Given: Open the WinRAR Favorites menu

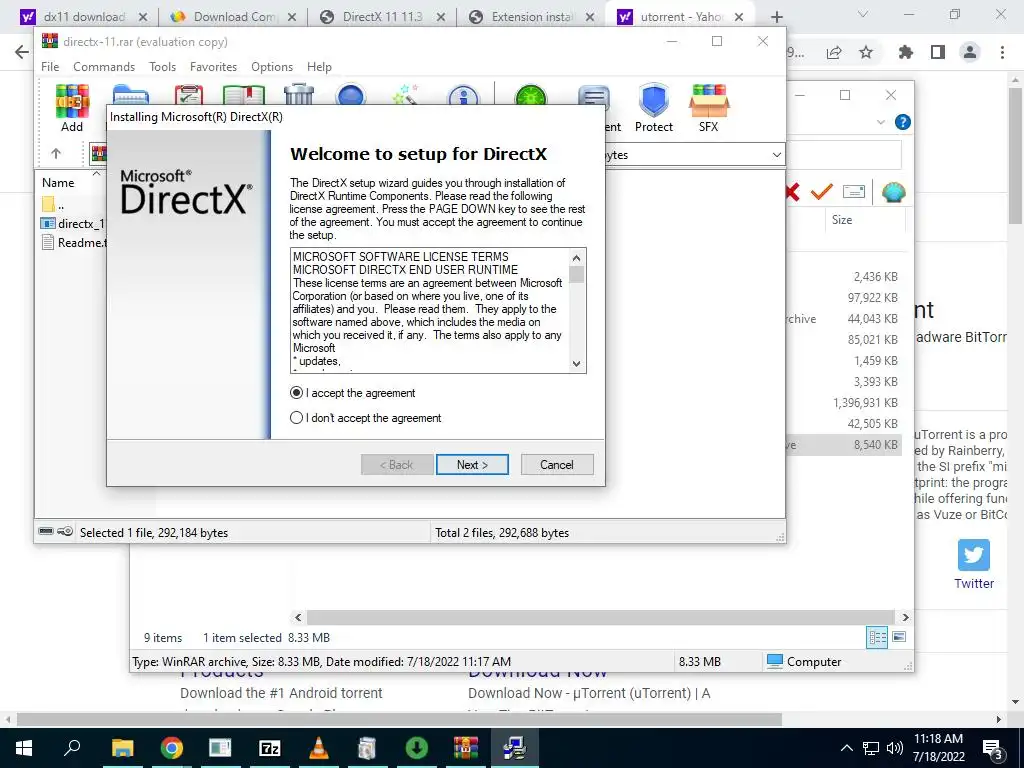Looking at the screenshot, I should (213, 67).
